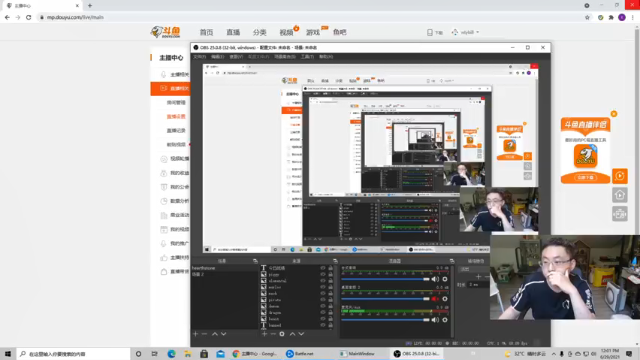
Task: Toggle visibility of murloc source
Action: (x=323, y=287)
